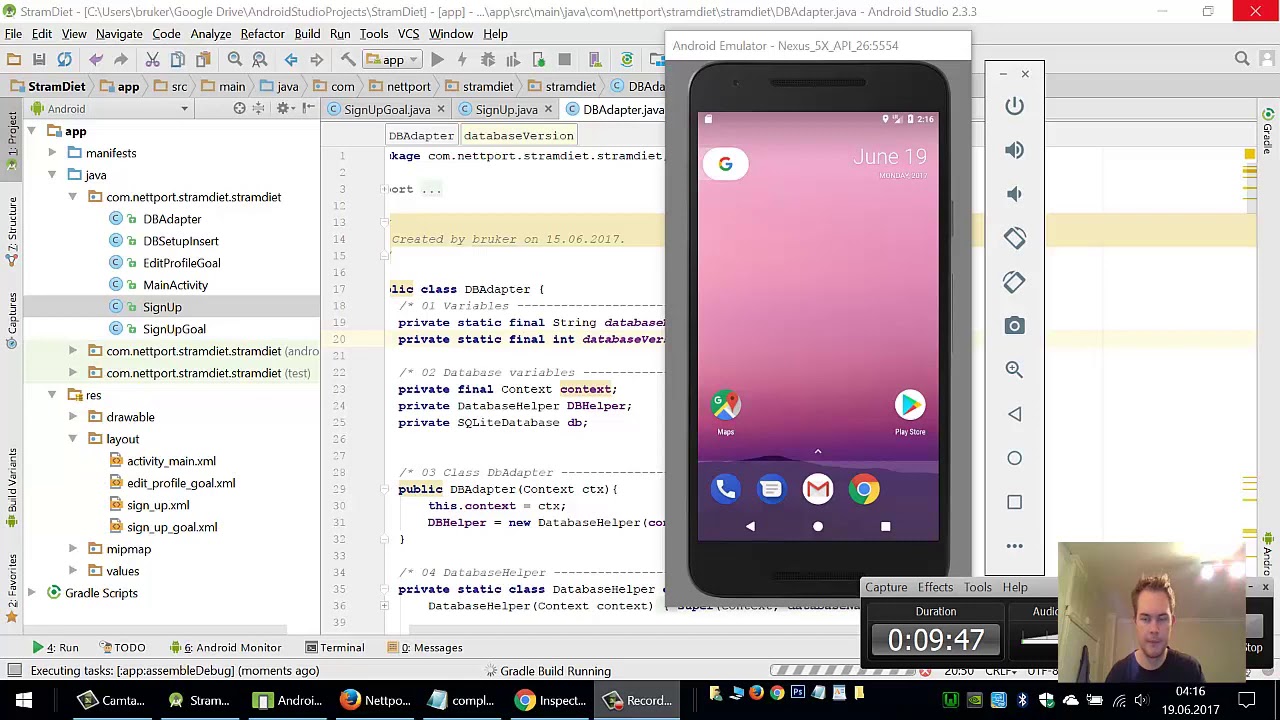Open the VCS menu
The height and width of the screenshot is (720, 1280).
408,34
